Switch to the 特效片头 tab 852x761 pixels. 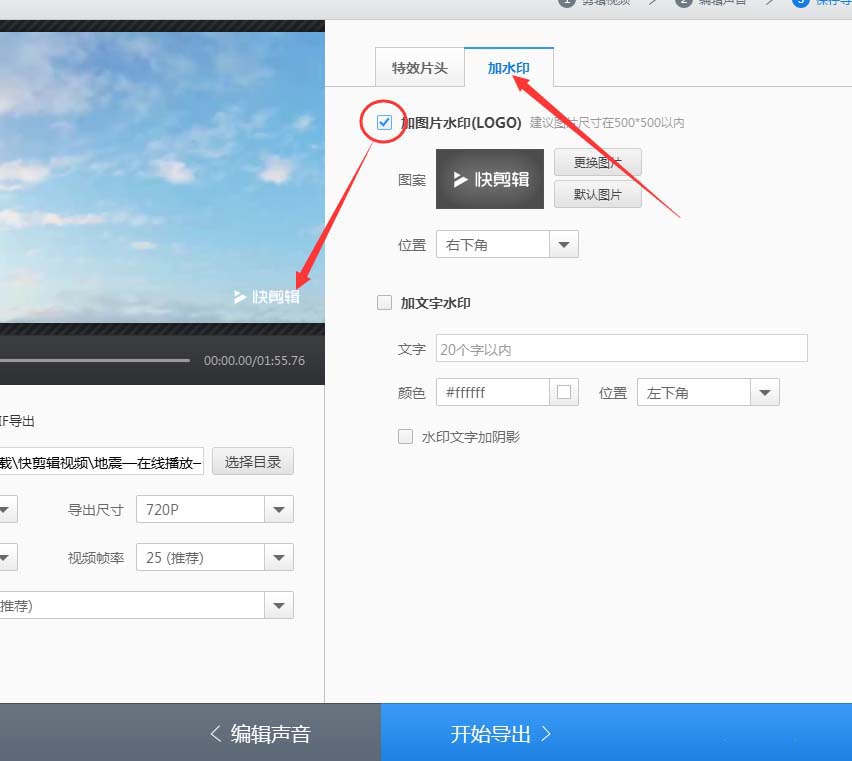click(x=419, y=68)
